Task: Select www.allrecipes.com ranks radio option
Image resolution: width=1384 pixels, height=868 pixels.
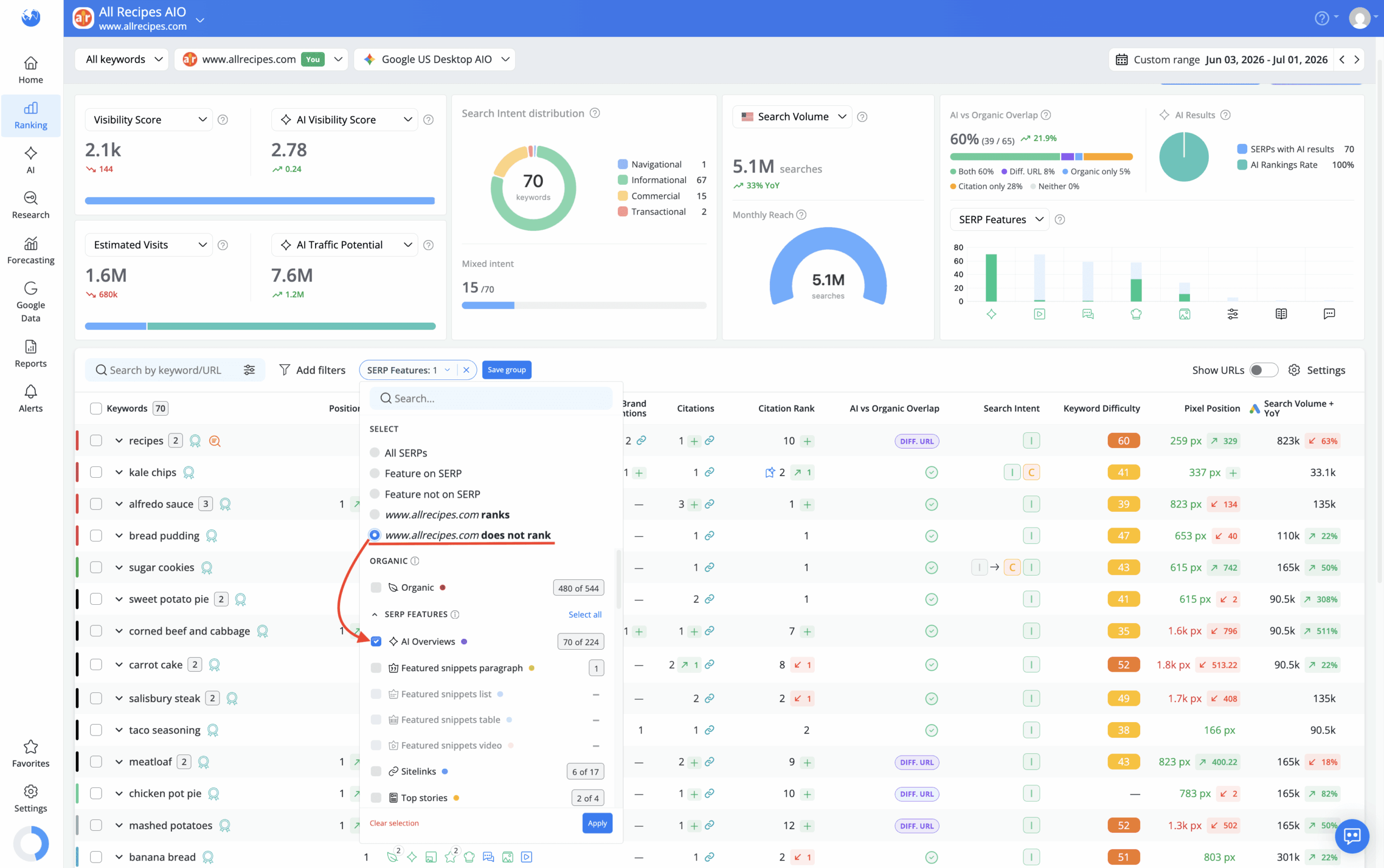Action: 375,515
